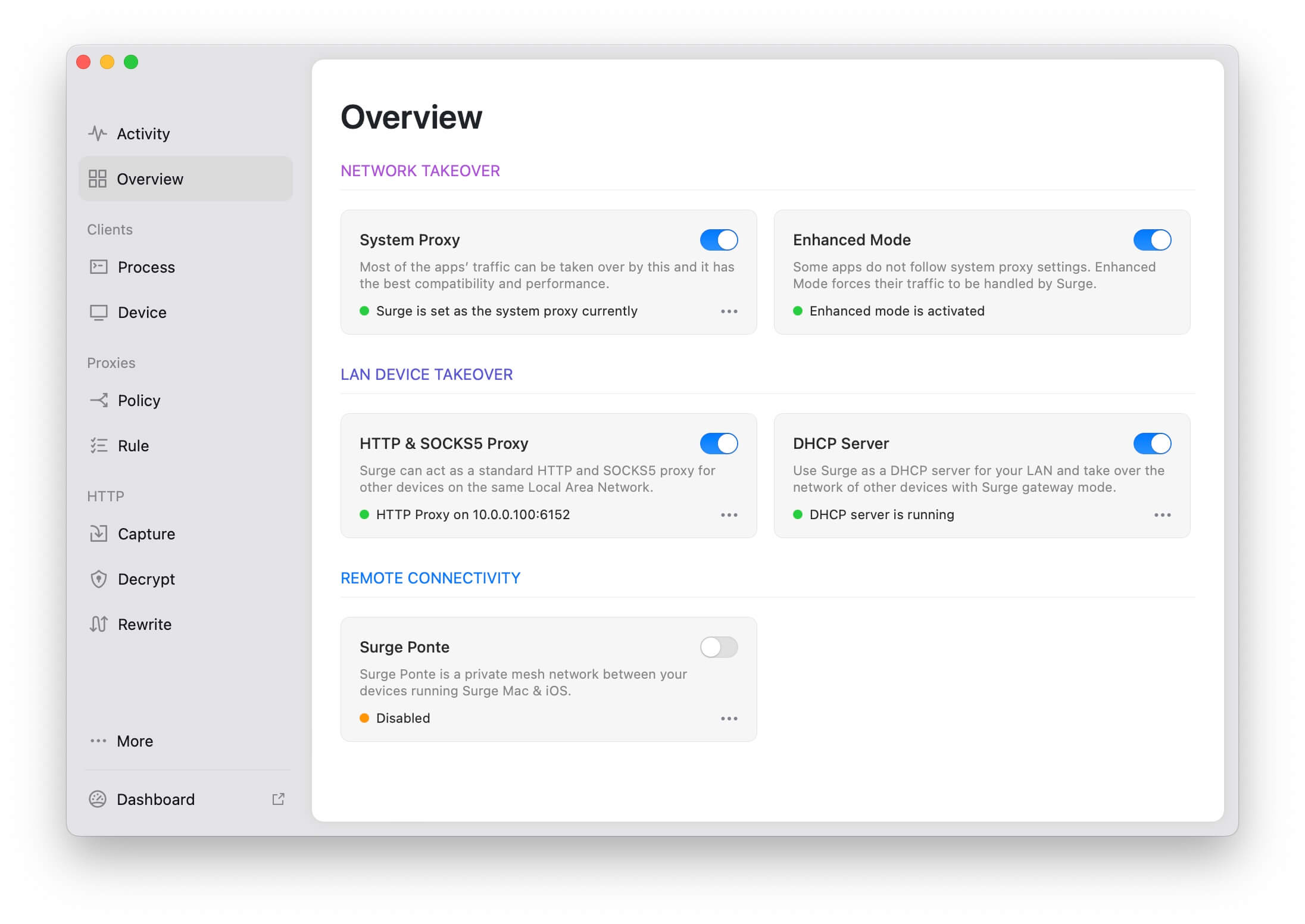Click the external-link icon beside Dashboard
Viewport: 1305px width, 924px height.
(278, 799)
